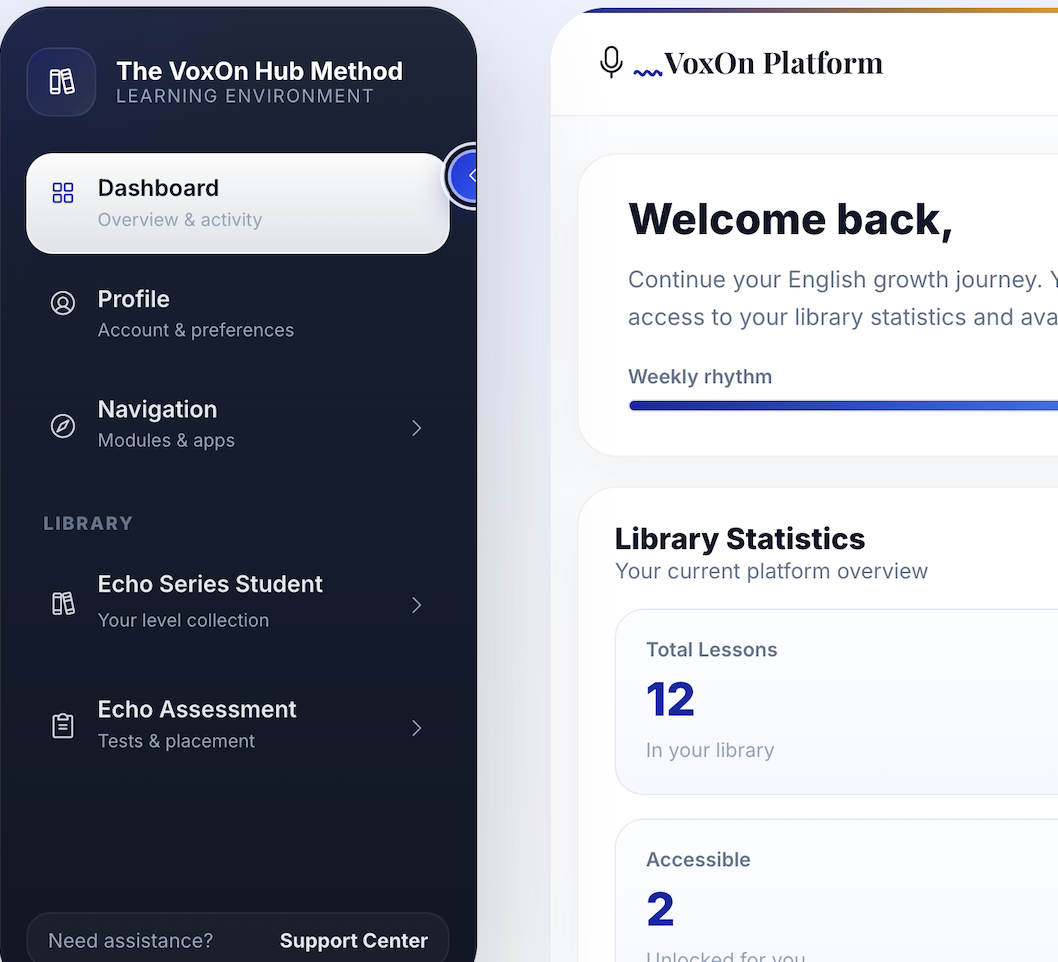
Task: Expand the Echo Series Student chevron
Action: (416, 605)
